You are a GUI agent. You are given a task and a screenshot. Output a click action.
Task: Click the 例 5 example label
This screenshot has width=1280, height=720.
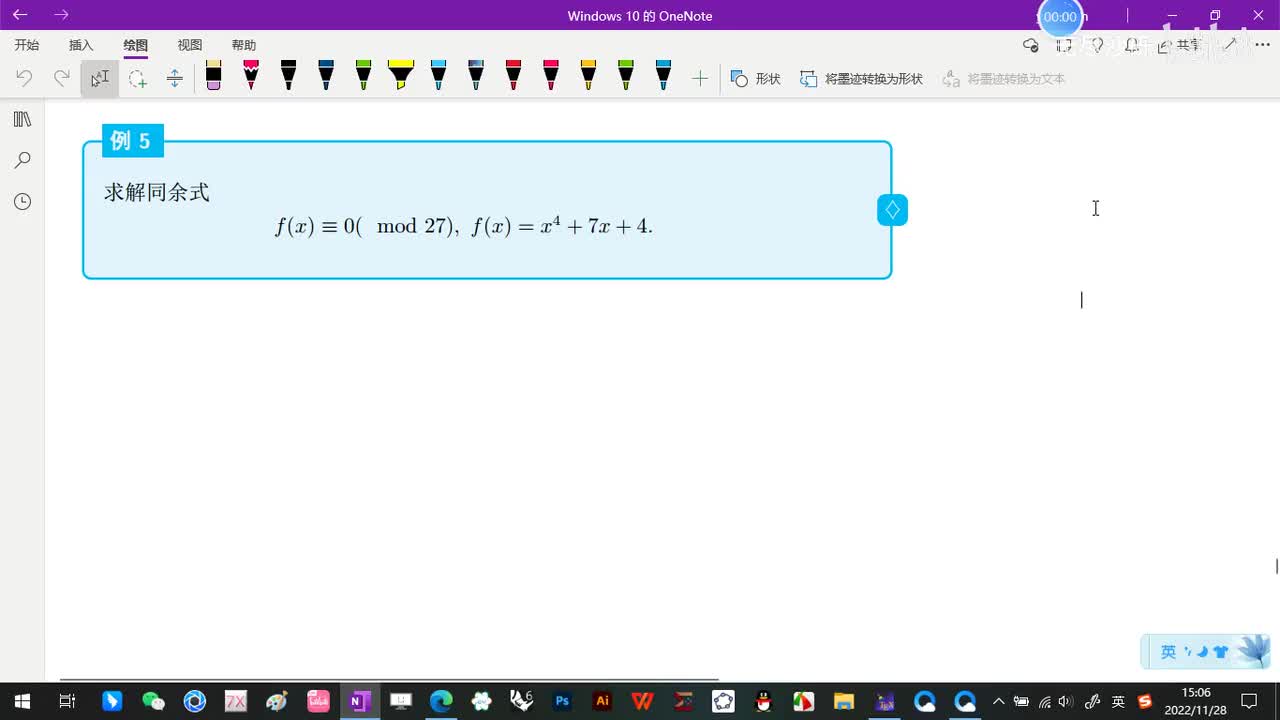click(132, 141)
